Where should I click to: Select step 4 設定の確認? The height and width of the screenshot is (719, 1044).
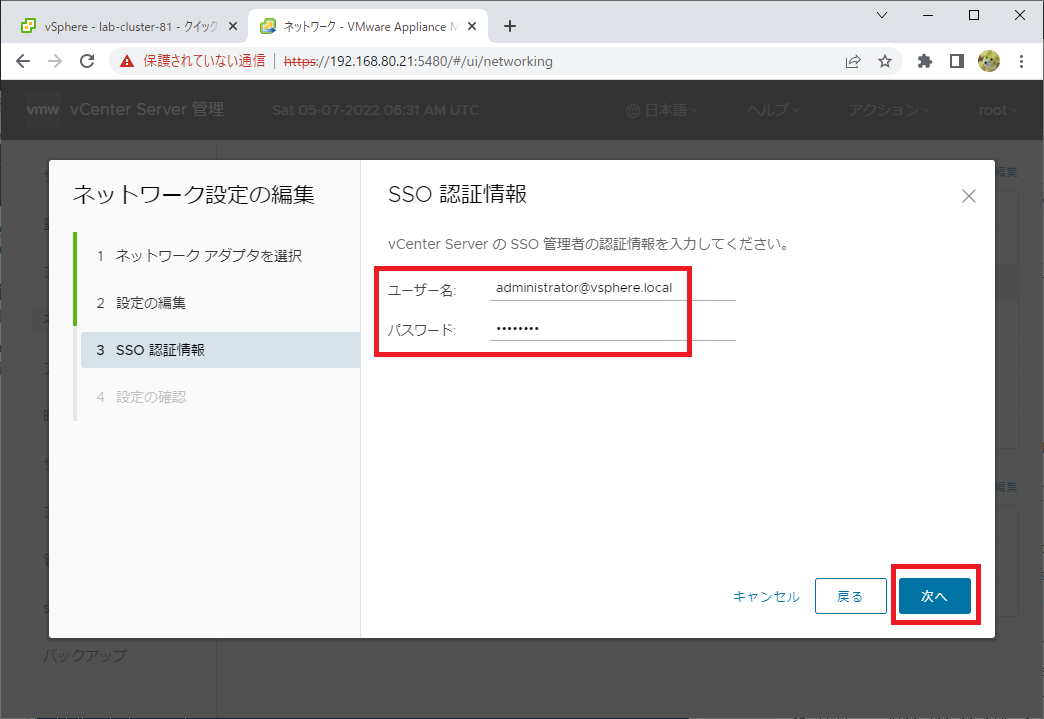click(x=141, y=397)
